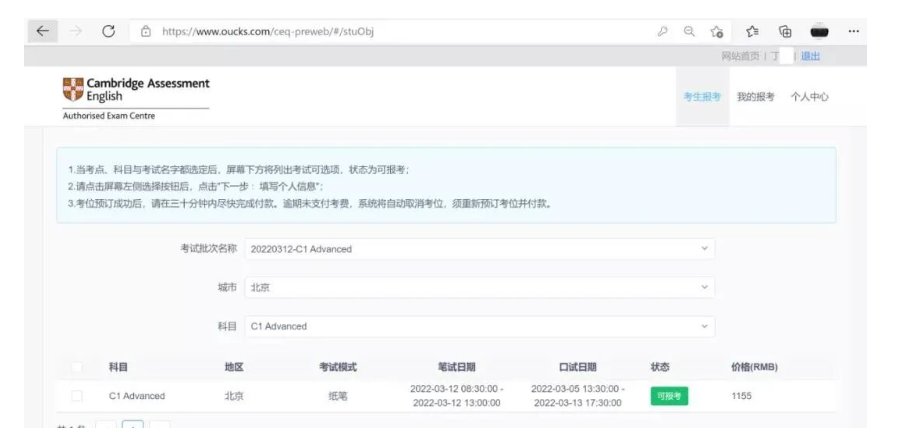This screenshot has height=428, width=916.
Task: Click the 北京 cell in table row
Action: [234, 396]
